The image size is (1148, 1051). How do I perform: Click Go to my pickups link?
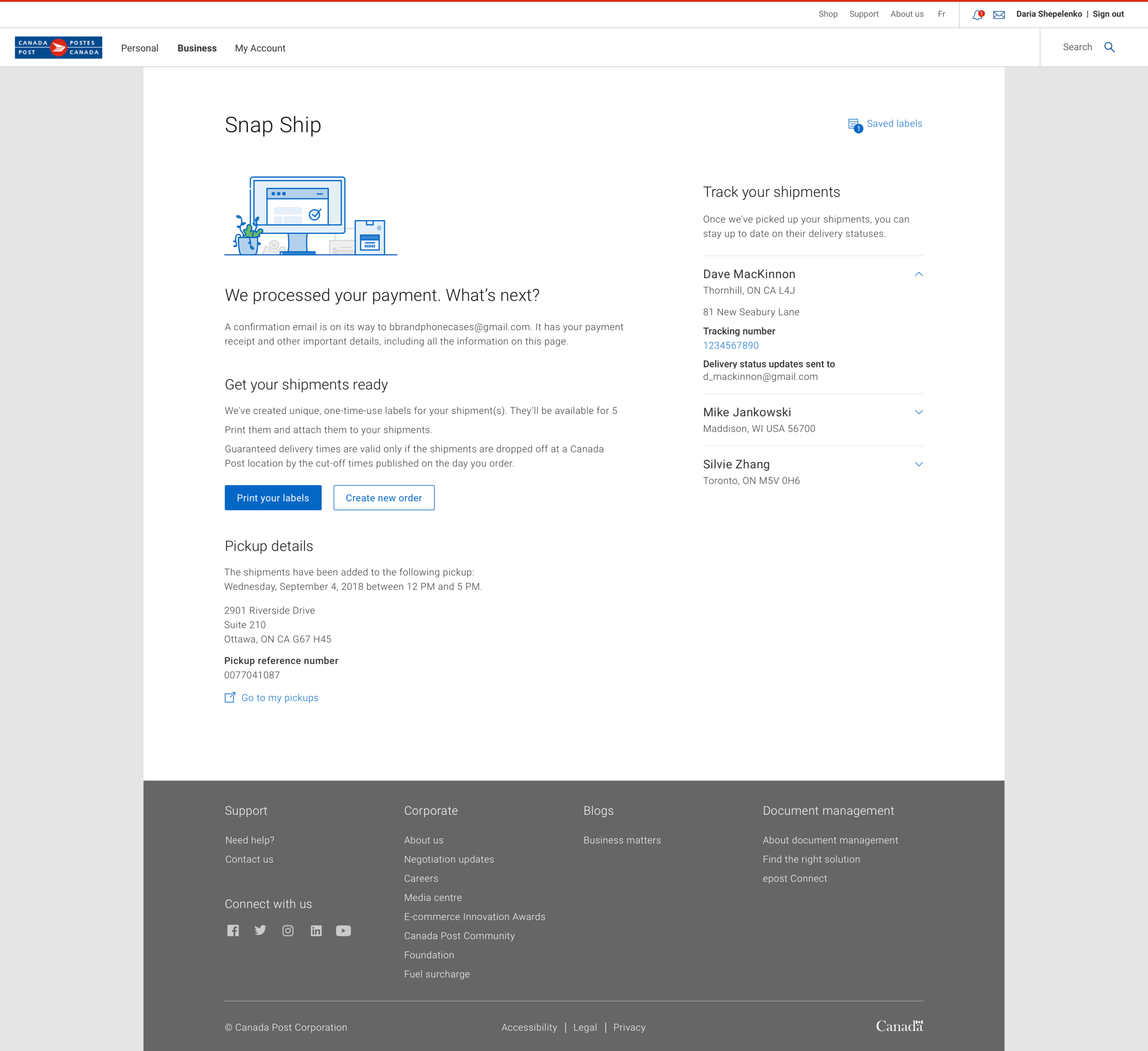(x=280, y=697)
